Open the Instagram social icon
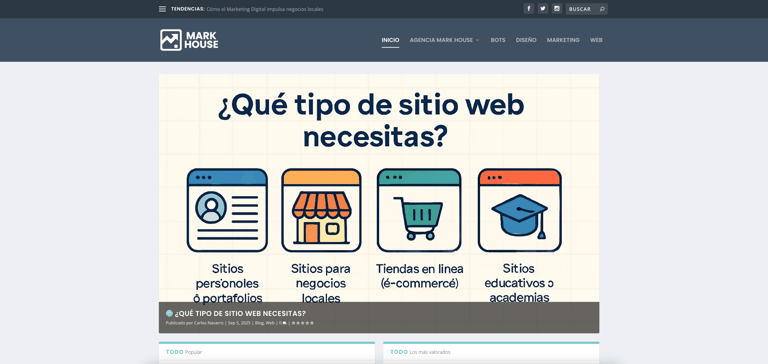The height and width of the screenshot is (364, 768). tap(557, 9)
